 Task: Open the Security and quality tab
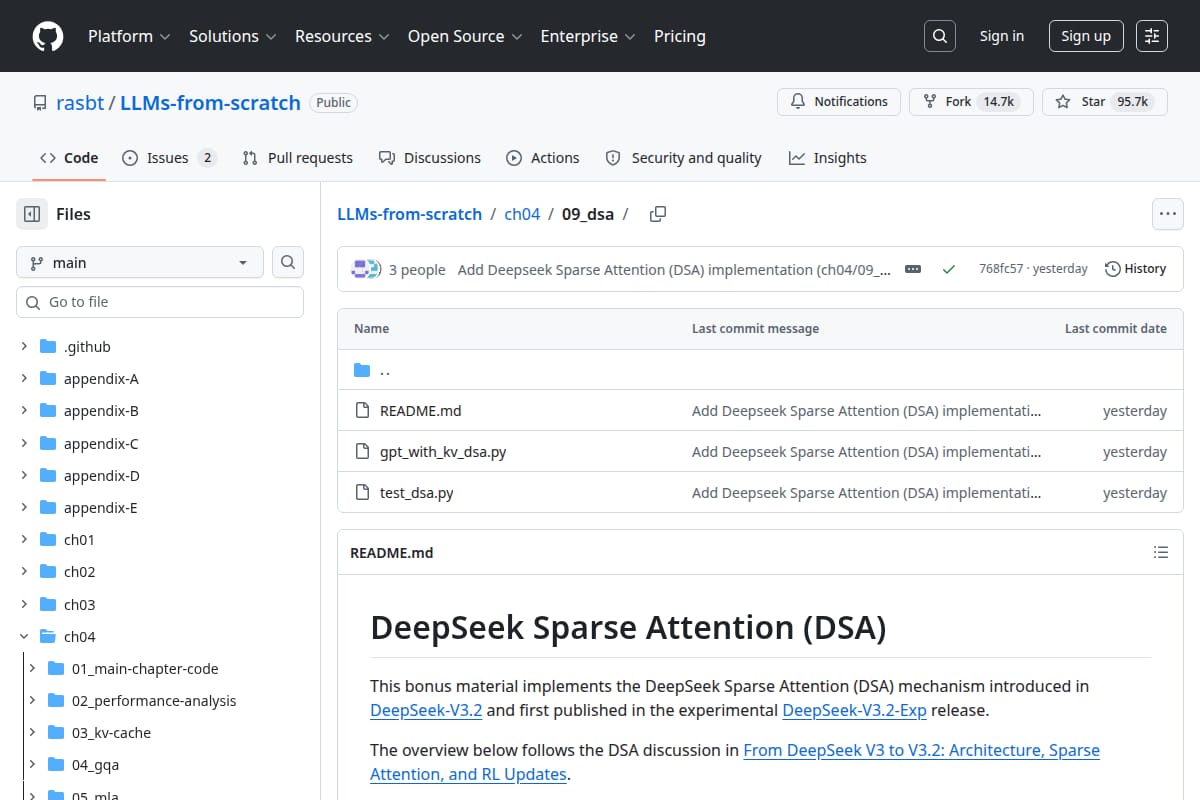pyautogui.click(x=684, y=158)
